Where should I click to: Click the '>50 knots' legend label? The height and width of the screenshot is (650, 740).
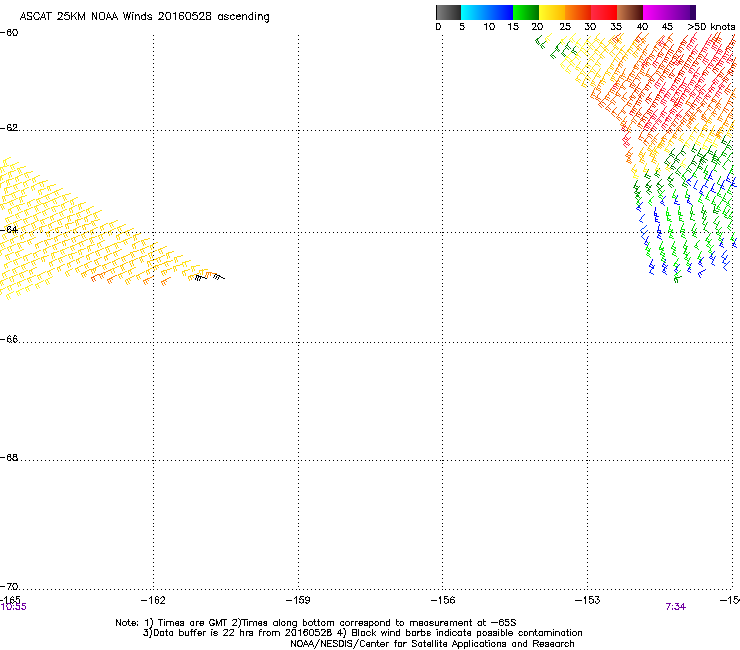[x=711, y=27]
